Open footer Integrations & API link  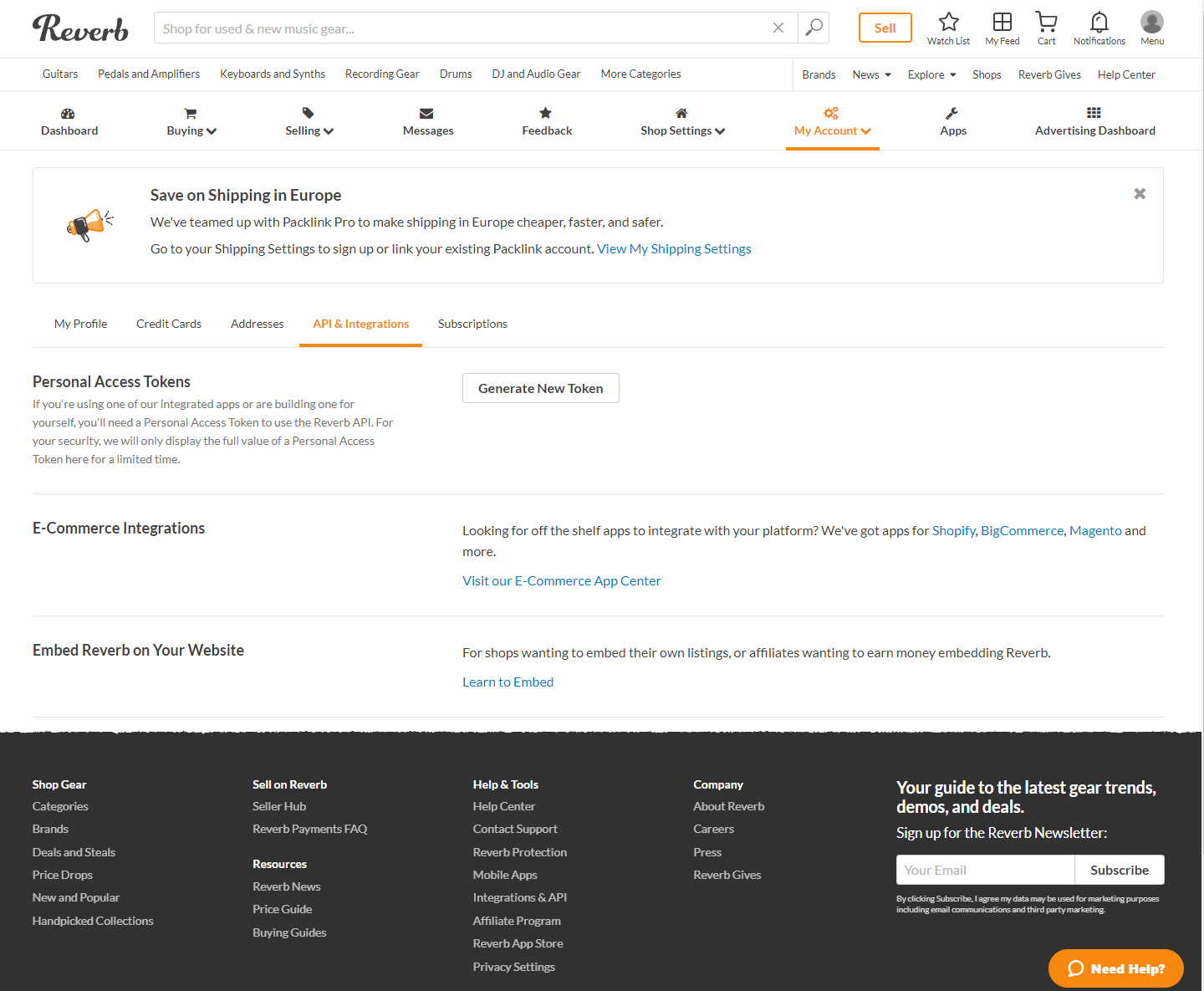click(519, 897)
